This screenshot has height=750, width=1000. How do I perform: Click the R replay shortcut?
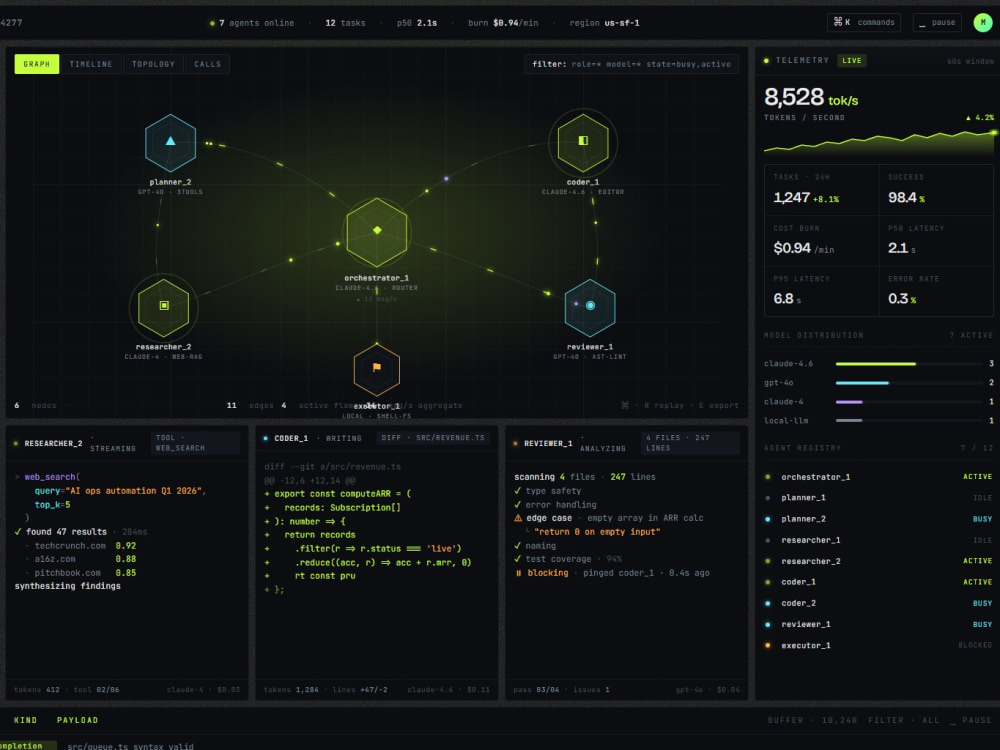tap(663, 405)
